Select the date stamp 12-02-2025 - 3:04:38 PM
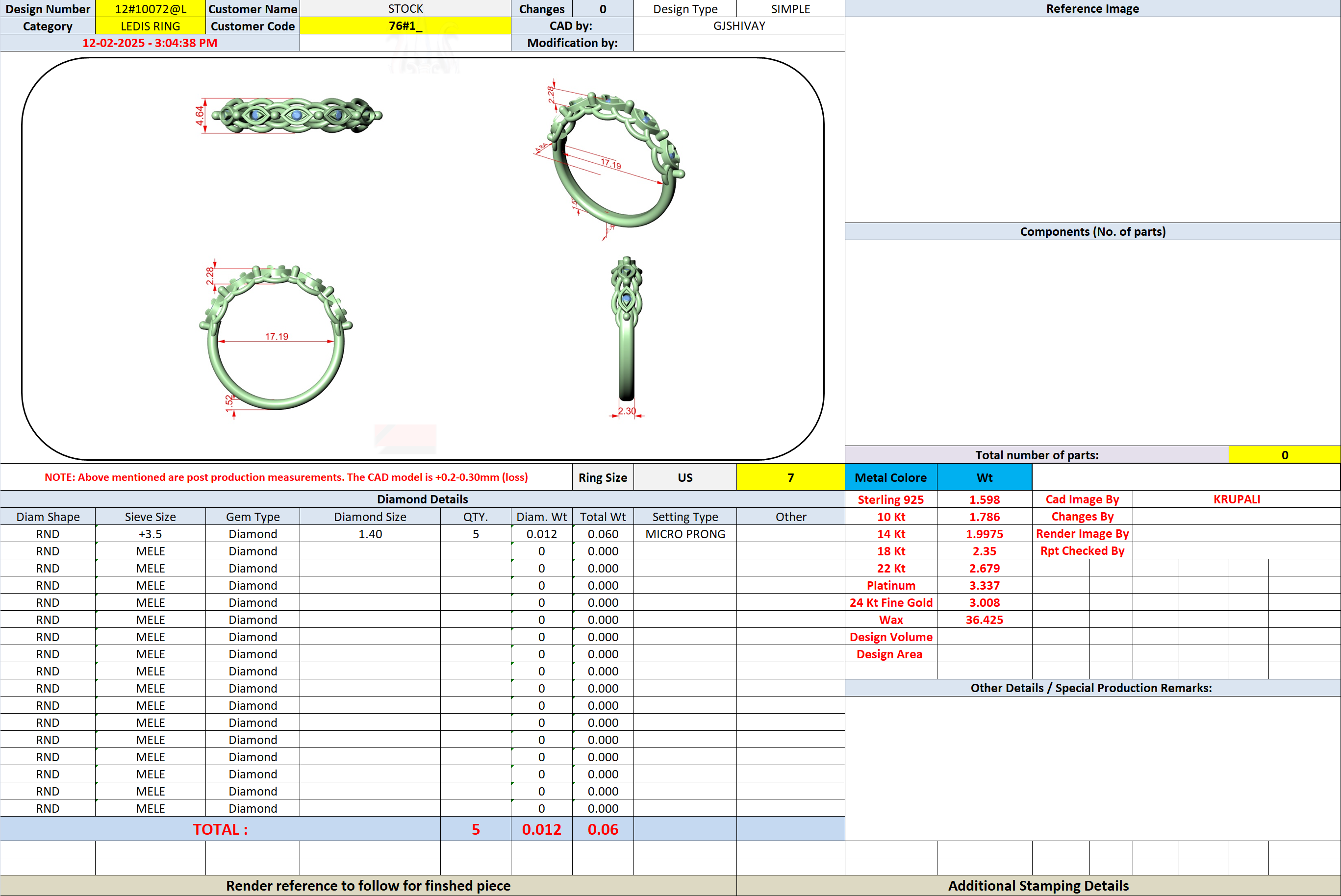Screen dimensions: 1341x896 tap(150, 43)
